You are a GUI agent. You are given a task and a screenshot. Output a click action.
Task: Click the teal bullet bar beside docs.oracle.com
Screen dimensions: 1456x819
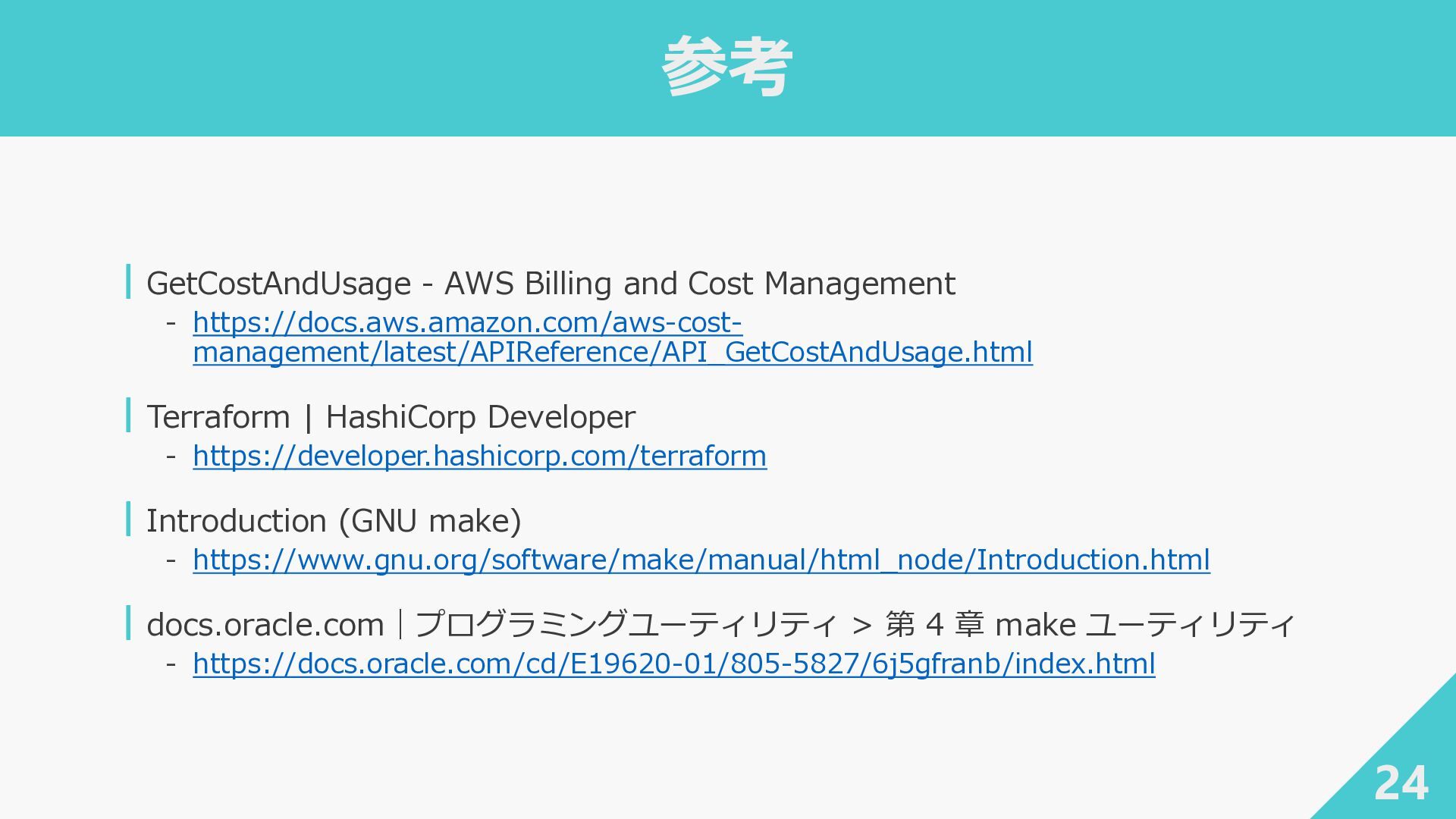(x=128, y=623)
